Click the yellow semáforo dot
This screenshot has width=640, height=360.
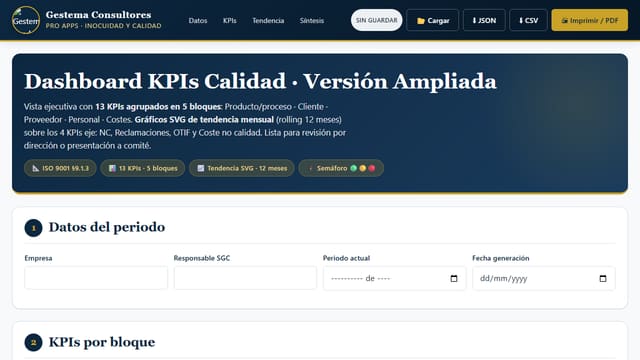pyautogui.click(x=362, y=168)
